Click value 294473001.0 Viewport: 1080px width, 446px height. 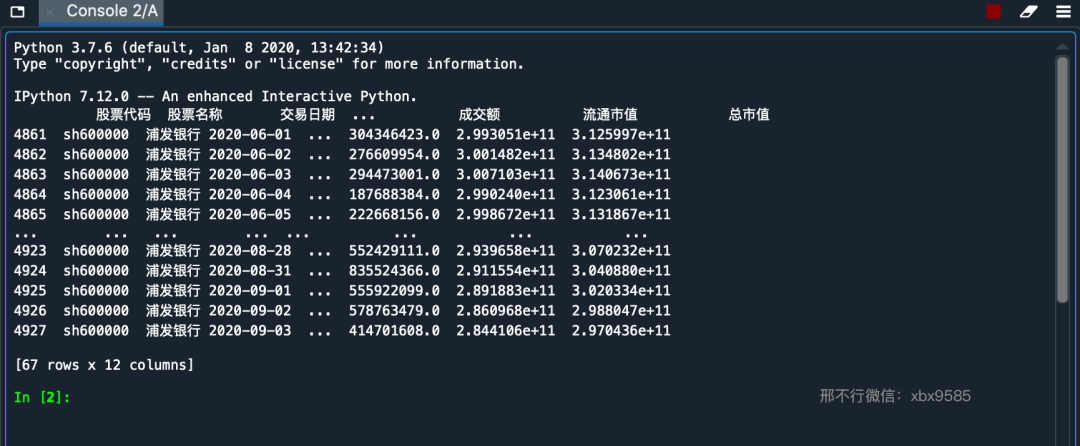coord(395,175)
